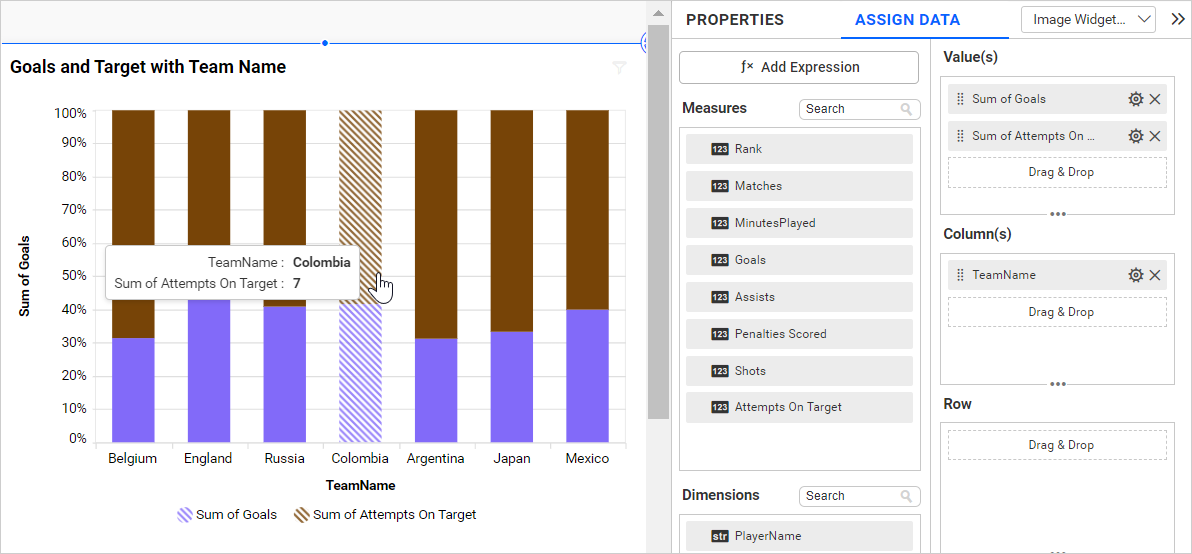Screen dimensions: 1192x554
Task: Open TeamName column settings gear
Action: (1135, 275)
